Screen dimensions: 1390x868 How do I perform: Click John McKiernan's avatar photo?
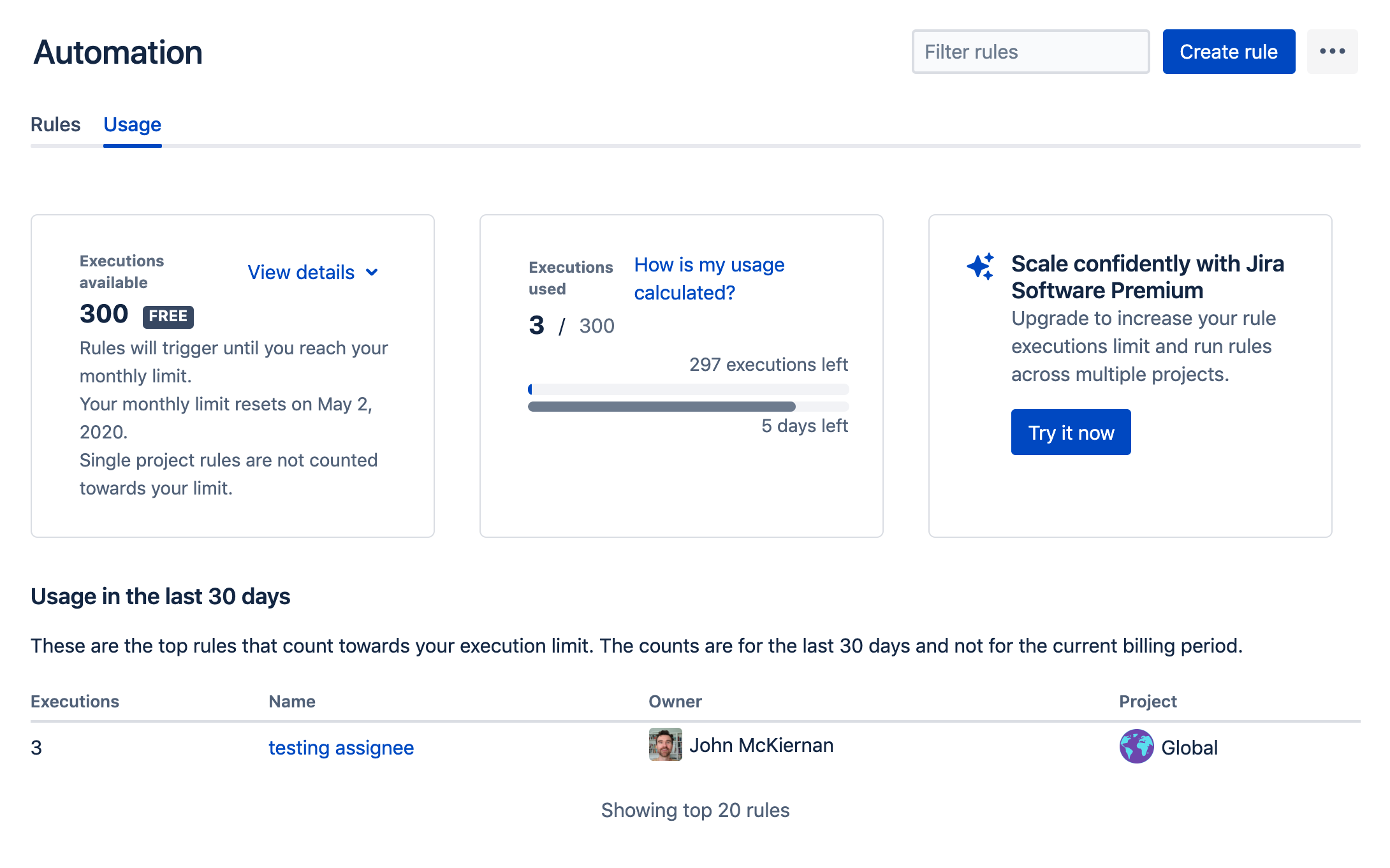665,744
